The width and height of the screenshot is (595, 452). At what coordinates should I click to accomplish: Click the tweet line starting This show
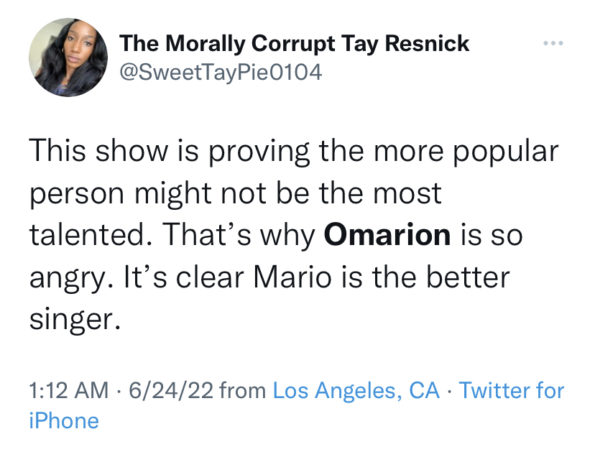[294, 152]
